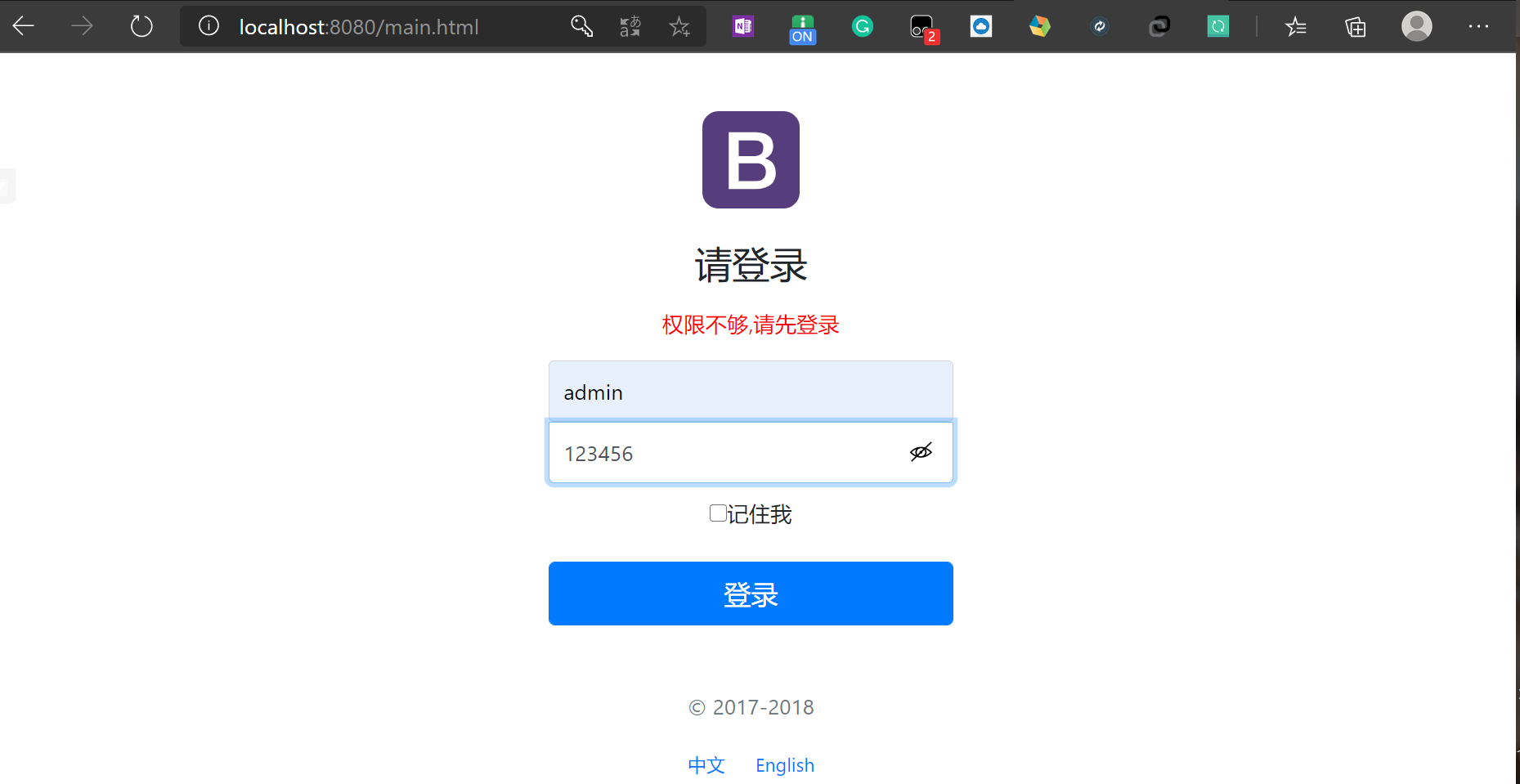View site information icon beside localhost URL
The height and width of the screenshot is (784, 1520).
coord(208,26)
